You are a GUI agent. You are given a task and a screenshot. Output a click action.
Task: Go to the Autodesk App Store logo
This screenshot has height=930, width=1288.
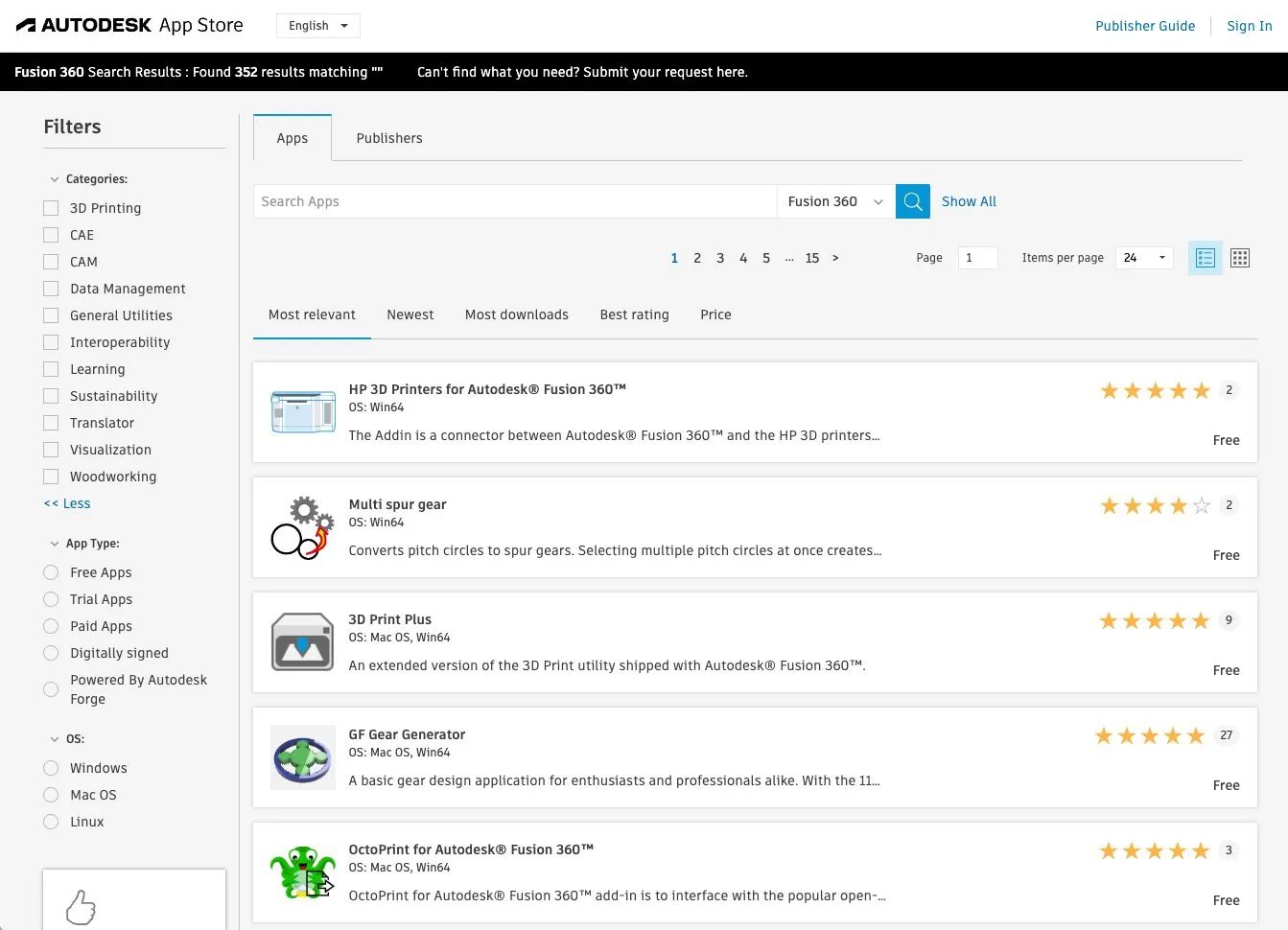tap(129, 26)
